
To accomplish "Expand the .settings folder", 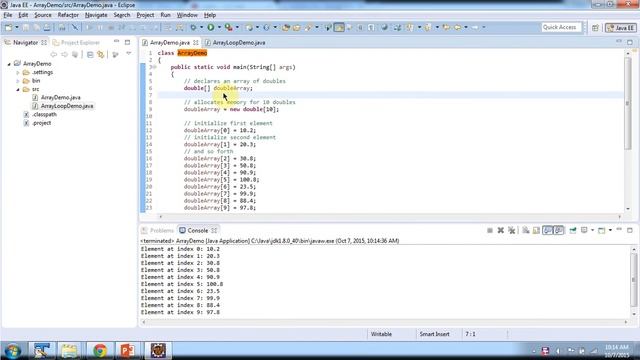I will tap(18, 73).
